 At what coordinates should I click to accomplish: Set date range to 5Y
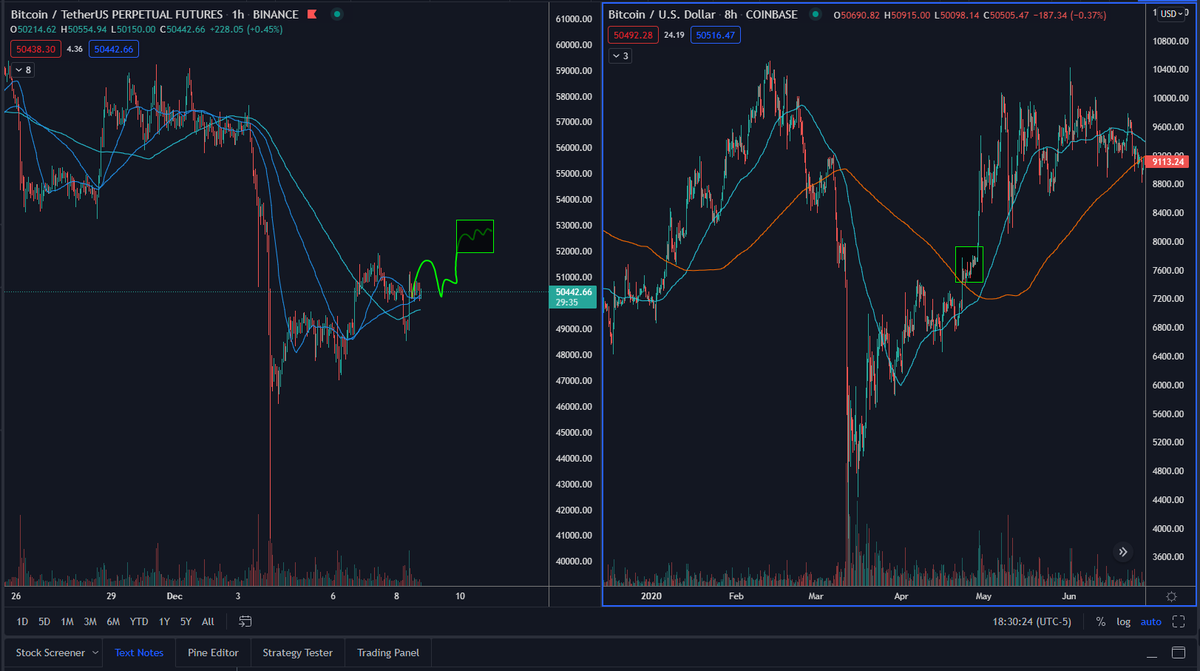pyautogui.click(x=186, y=621)
